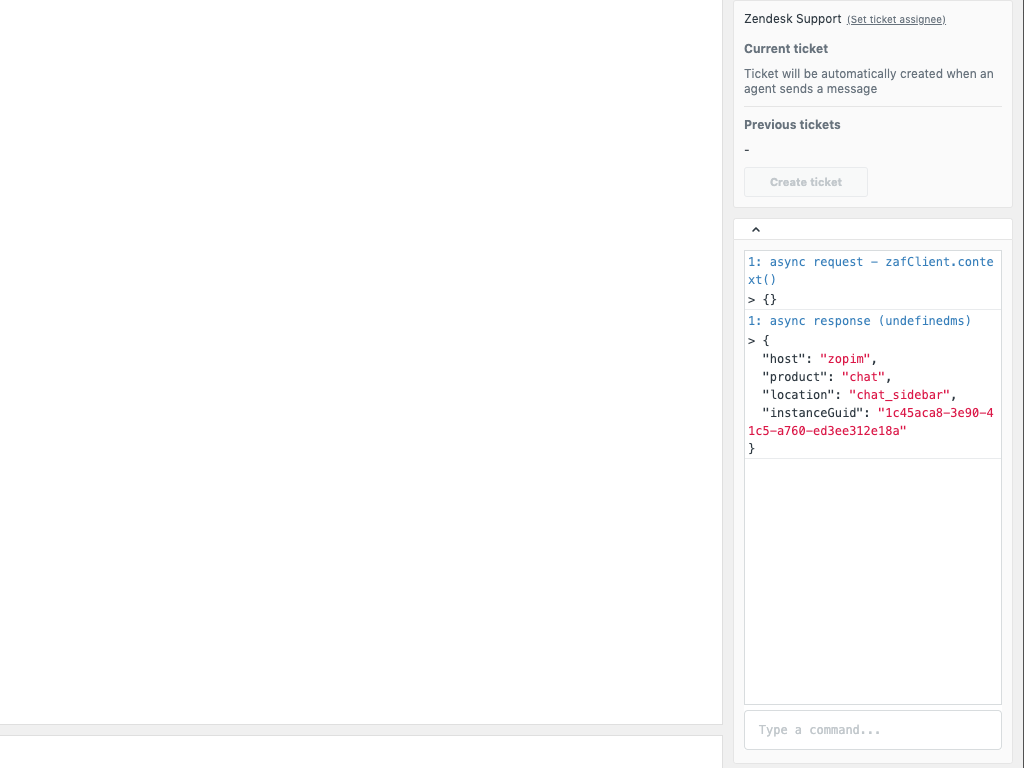Click the blank console output area
The width and height of the screenshot is (1024, 768).
tap(872, 580)
